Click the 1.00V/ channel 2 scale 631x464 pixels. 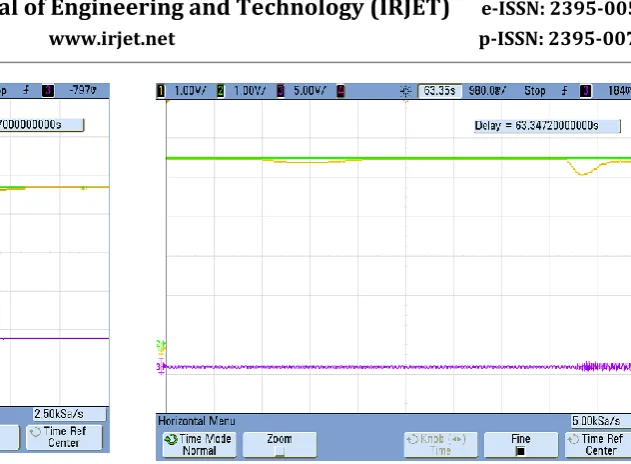tap(250, 91)
